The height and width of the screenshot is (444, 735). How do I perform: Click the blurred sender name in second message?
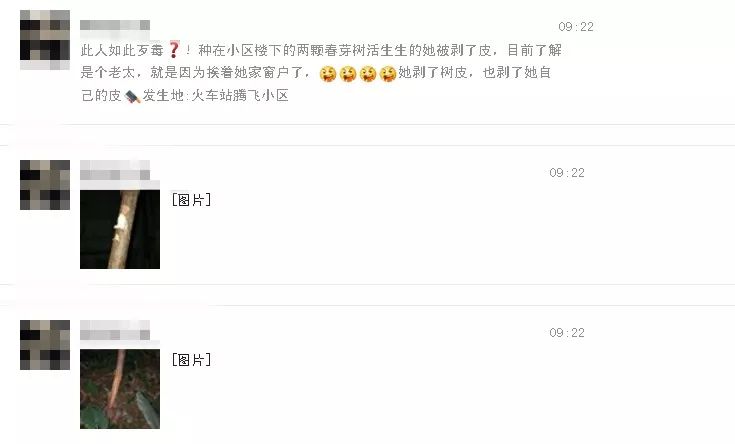coord(115,175)
